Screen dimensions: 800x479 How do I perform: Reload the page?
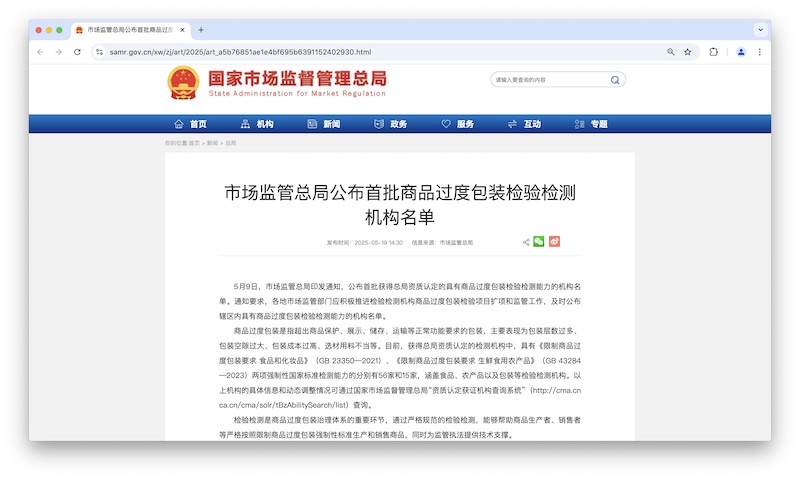[77, 52]
